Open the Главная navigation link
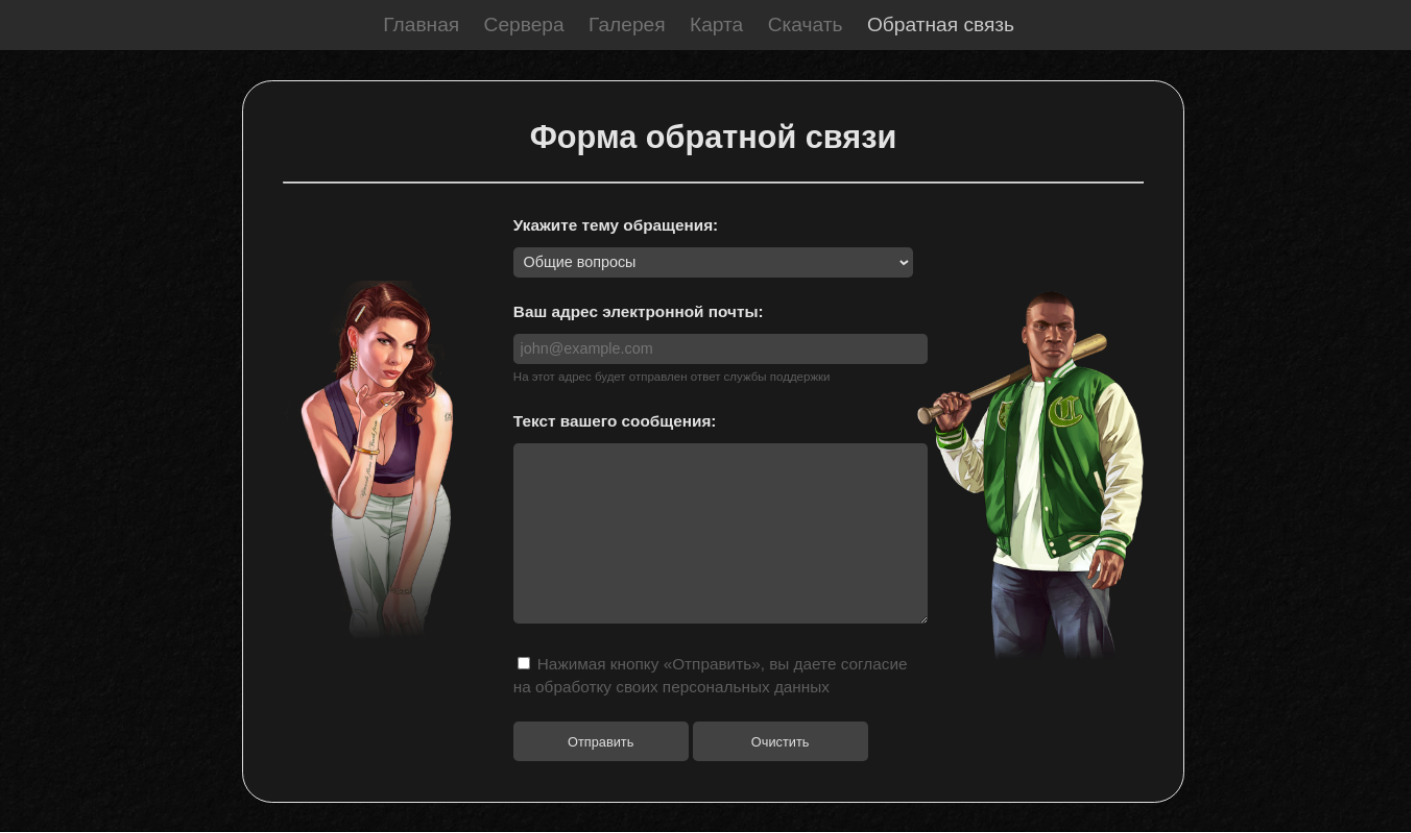 point(421,25)
